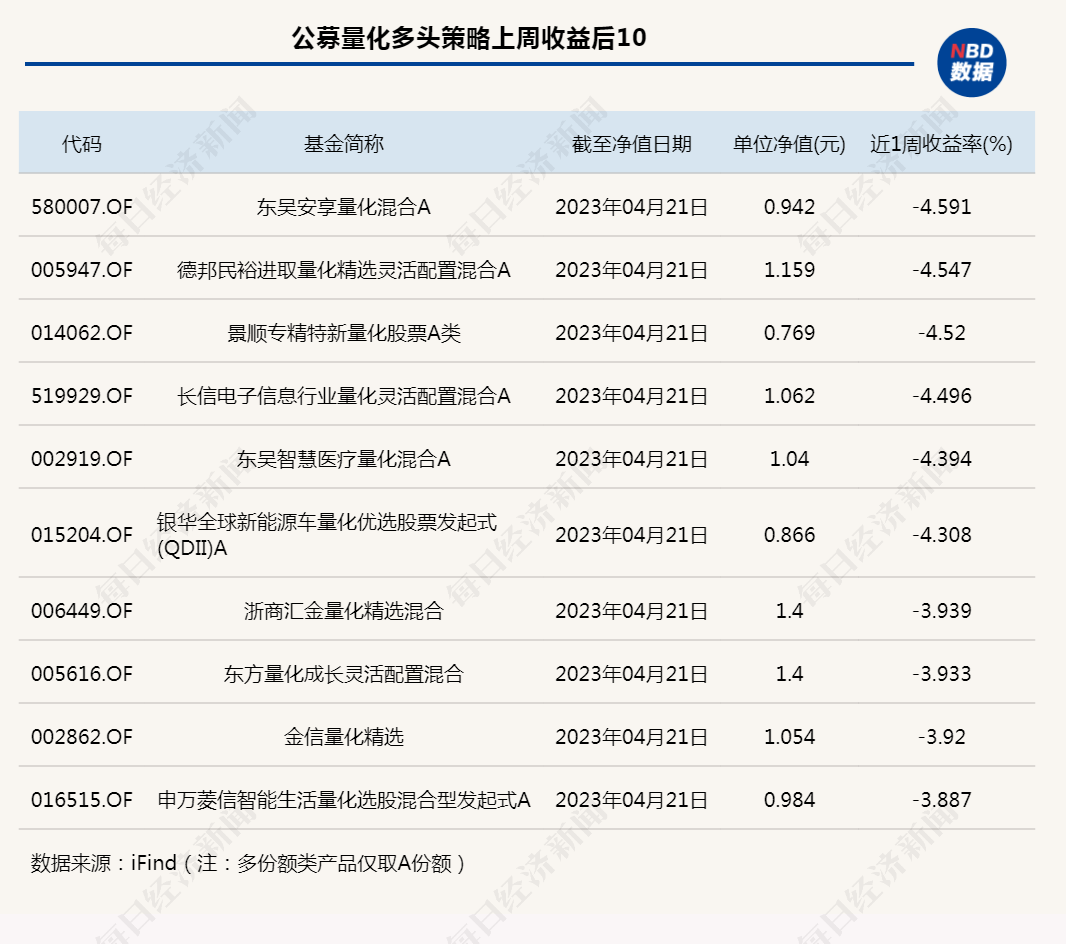Click the date in the 014062.OF row
The image size is (1066, 944).
click(632, 333)
